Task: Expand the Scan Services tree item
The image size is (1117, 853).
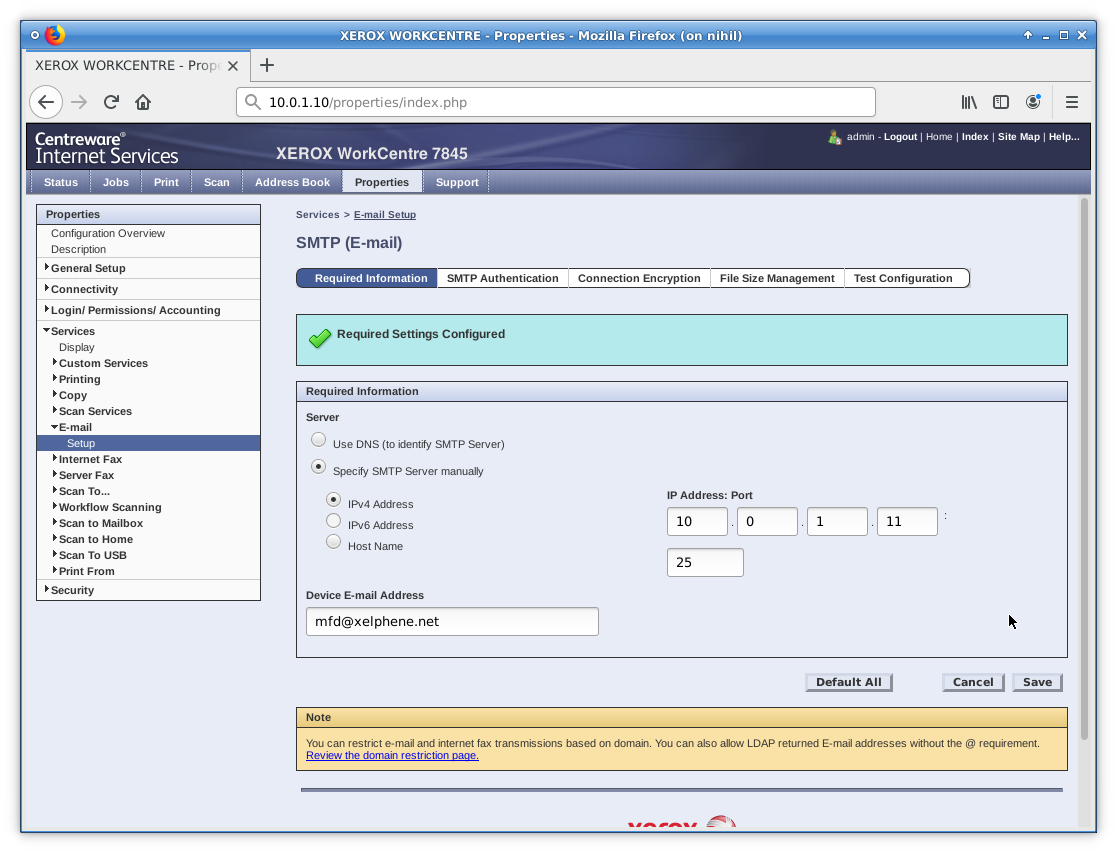Action: (x=95, y=411)
